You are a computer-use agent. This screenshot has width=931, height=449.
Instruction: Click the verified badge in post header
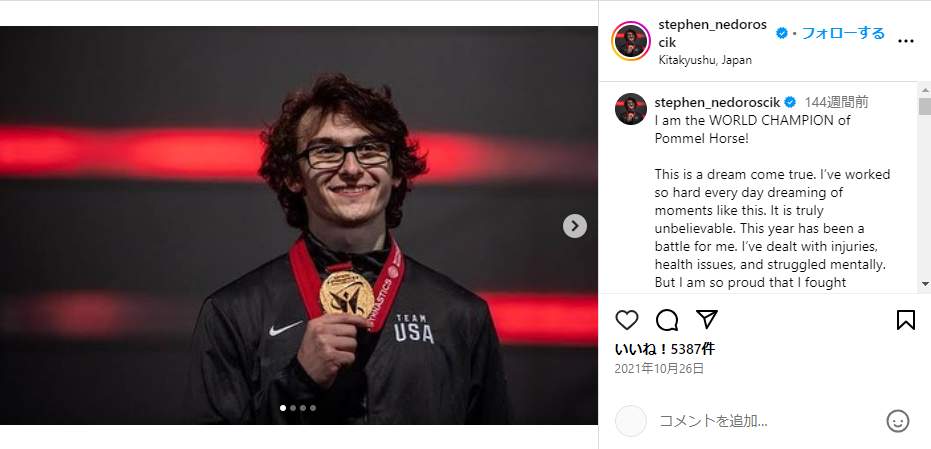tap(782, 33)
